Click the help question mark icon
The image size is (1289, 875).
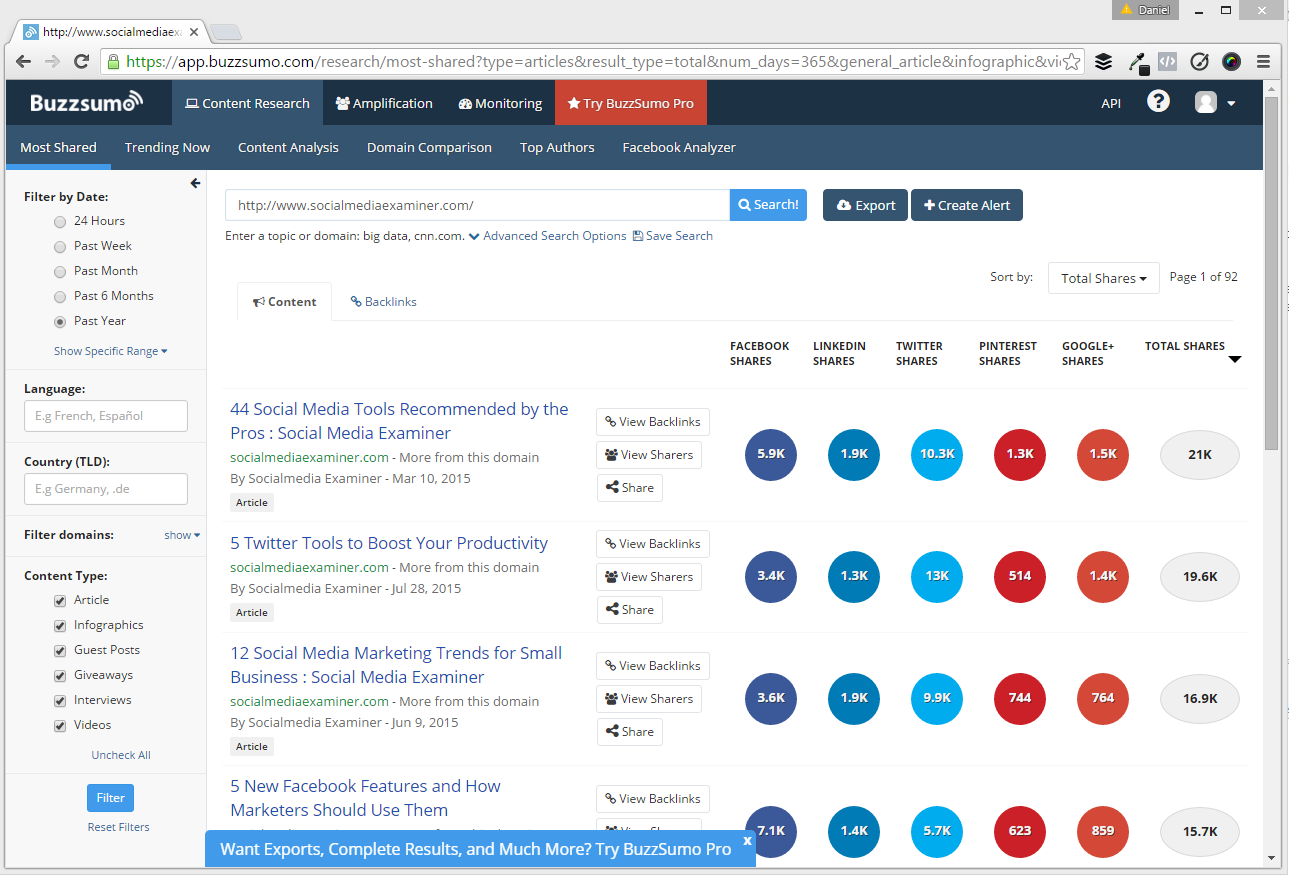1158,102
